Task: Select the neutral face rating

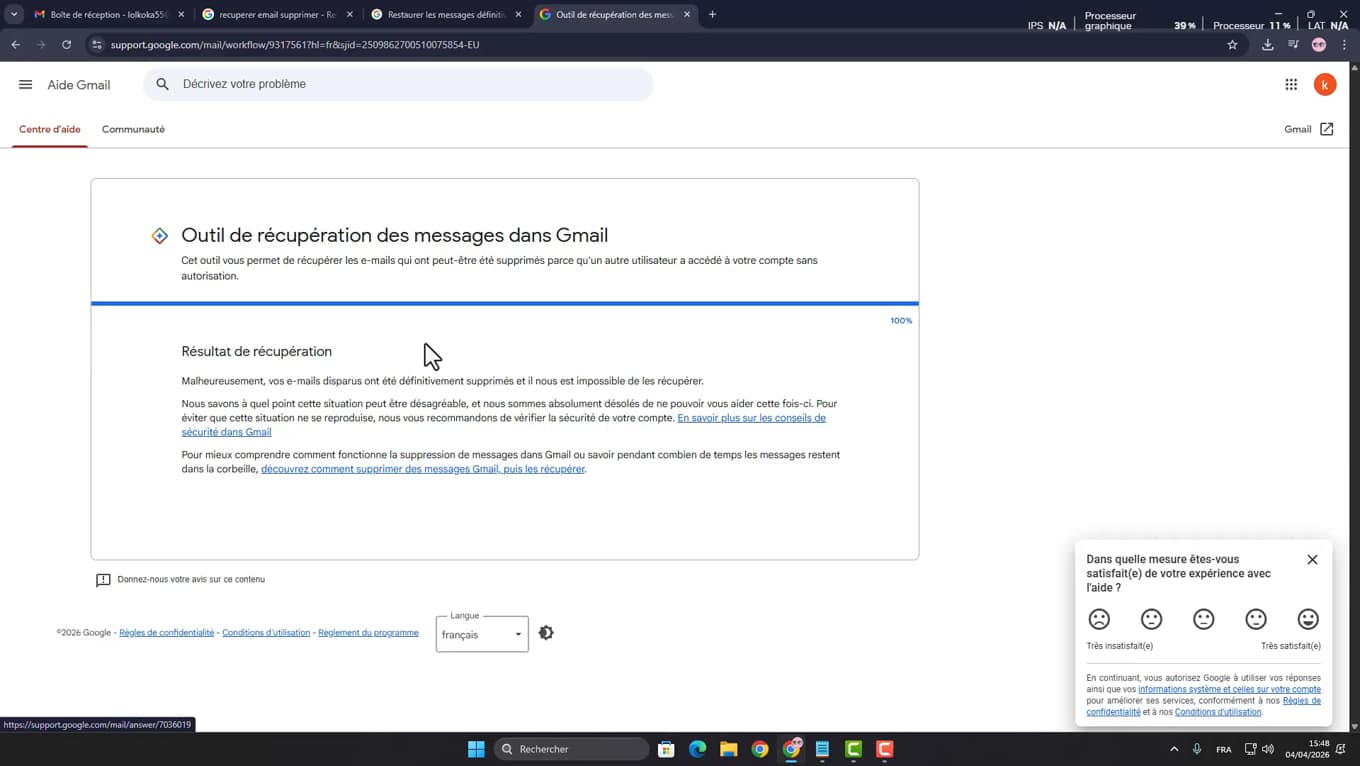Action: click(x=1203, y=619)
